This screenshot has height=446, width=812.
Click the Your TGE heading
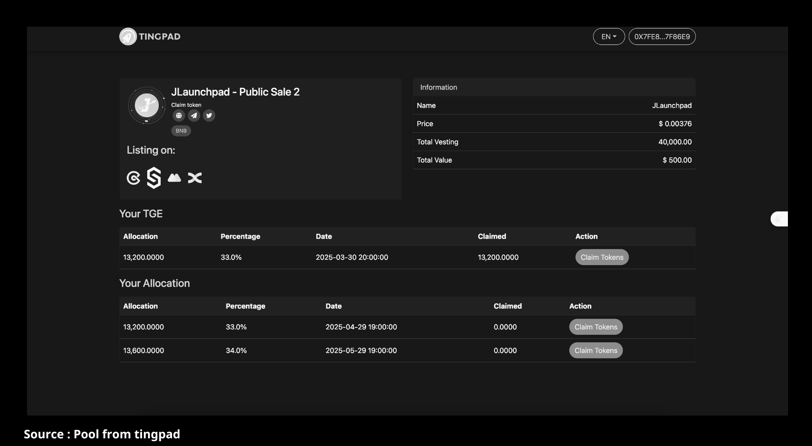click(x=141, y=214)
